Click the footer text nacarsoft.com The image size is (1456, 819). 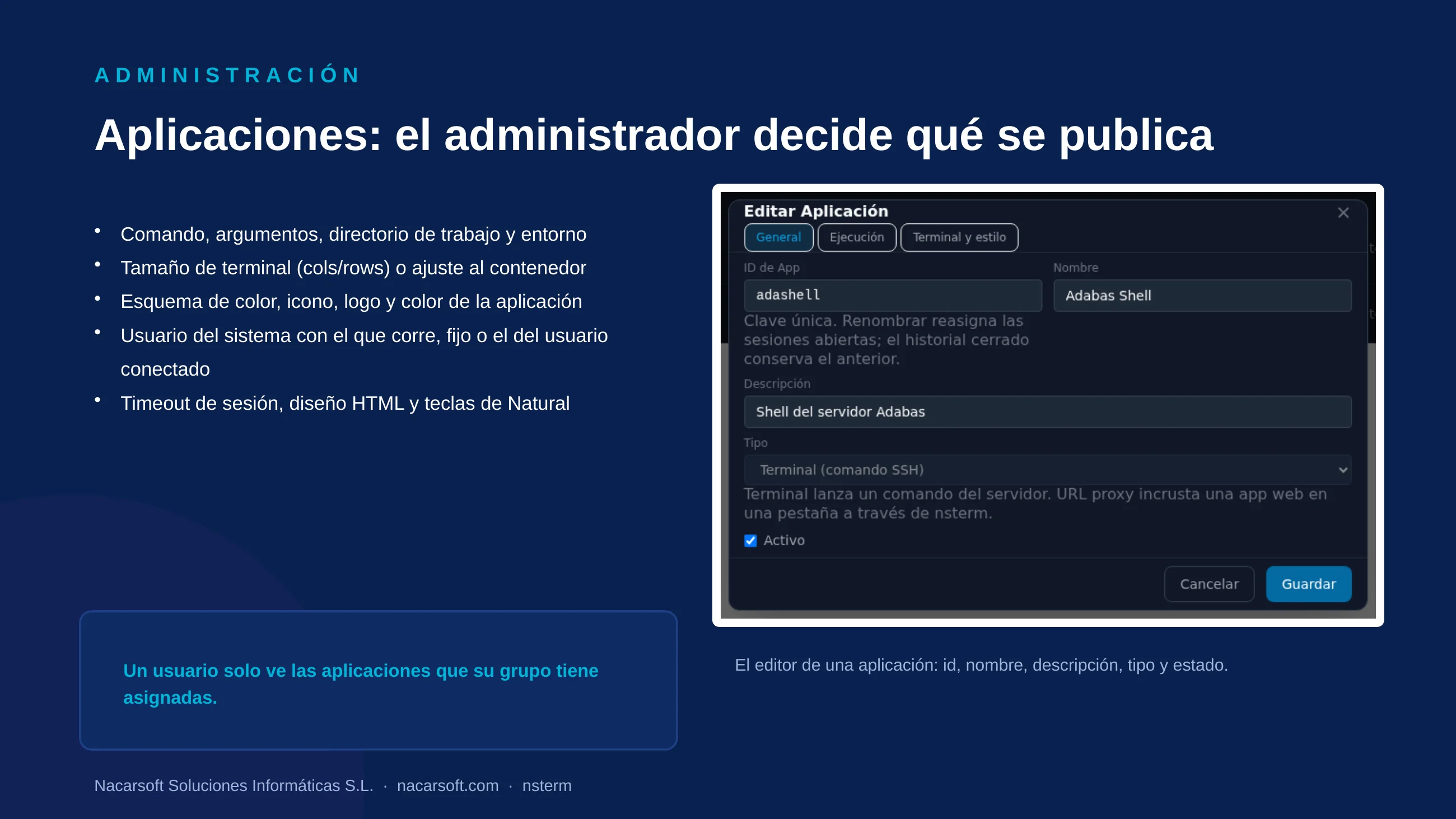[447, 785]
